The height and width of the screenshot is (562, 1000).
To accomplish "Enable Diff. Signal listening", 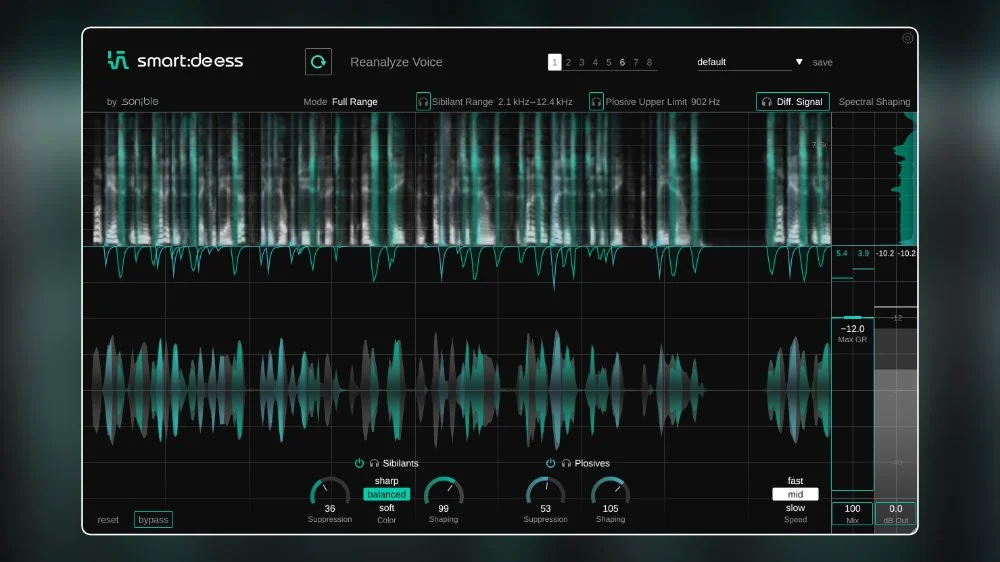I will (x=793, y=101).
